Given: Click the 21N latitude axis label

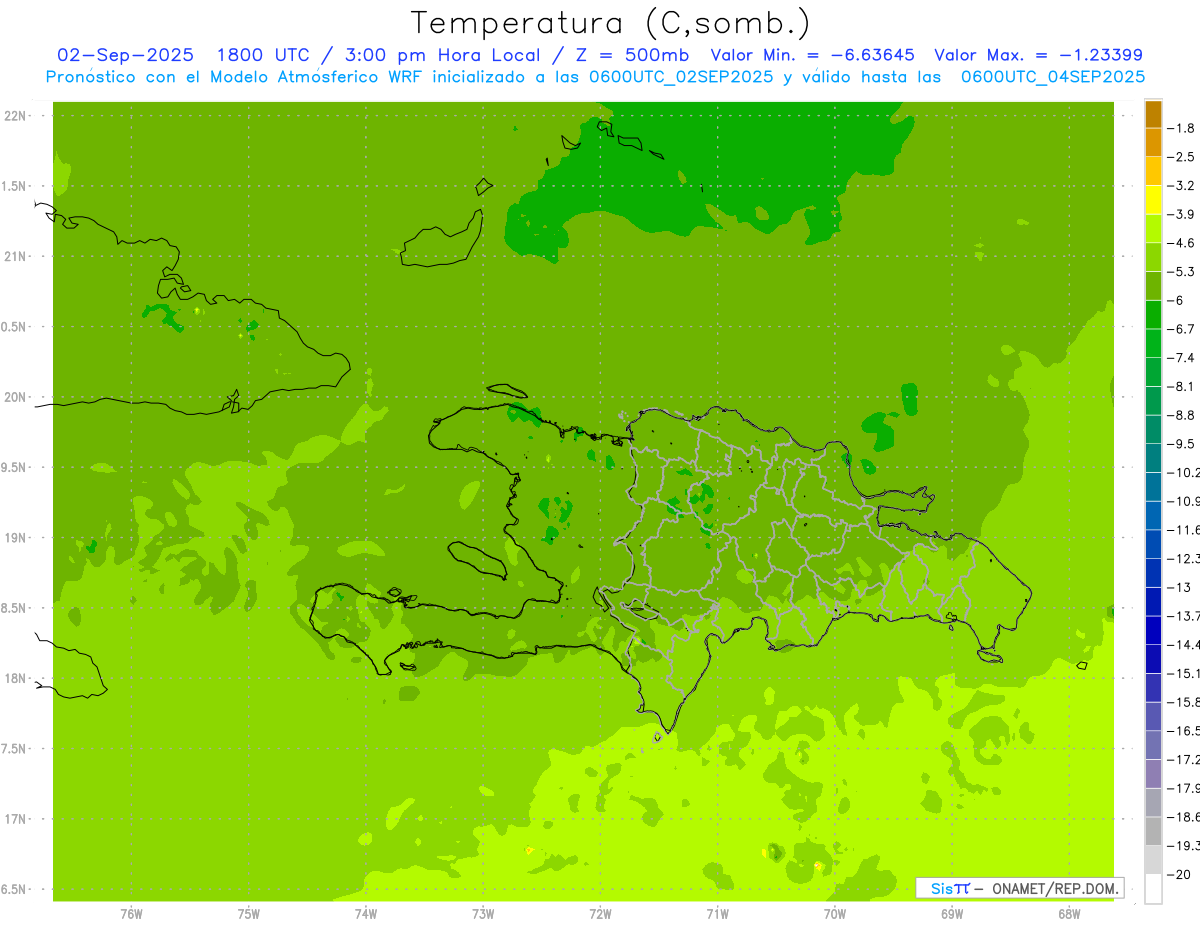Looking at the screenshot, I should (x=16, y=257).
